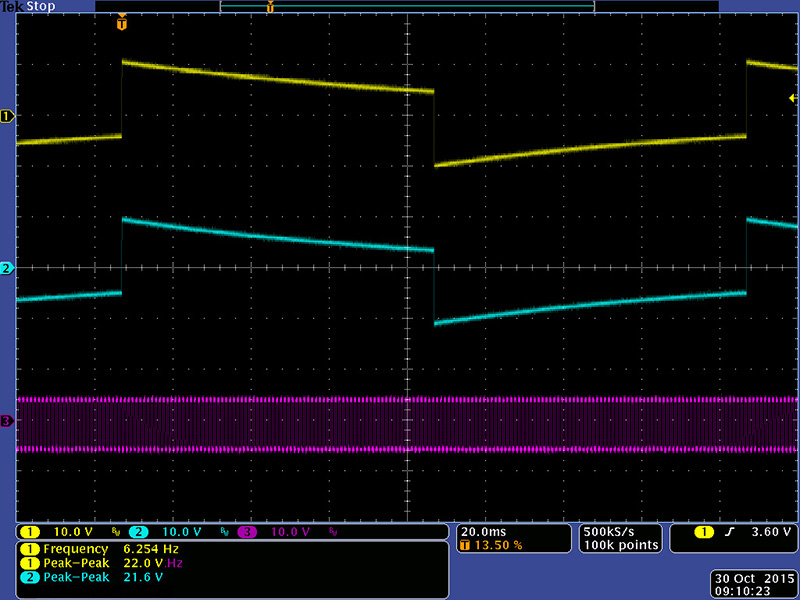800x600 pixels.
Task: Select the channel 2 10.0 V scale readout
Action: tap(180, 531)
